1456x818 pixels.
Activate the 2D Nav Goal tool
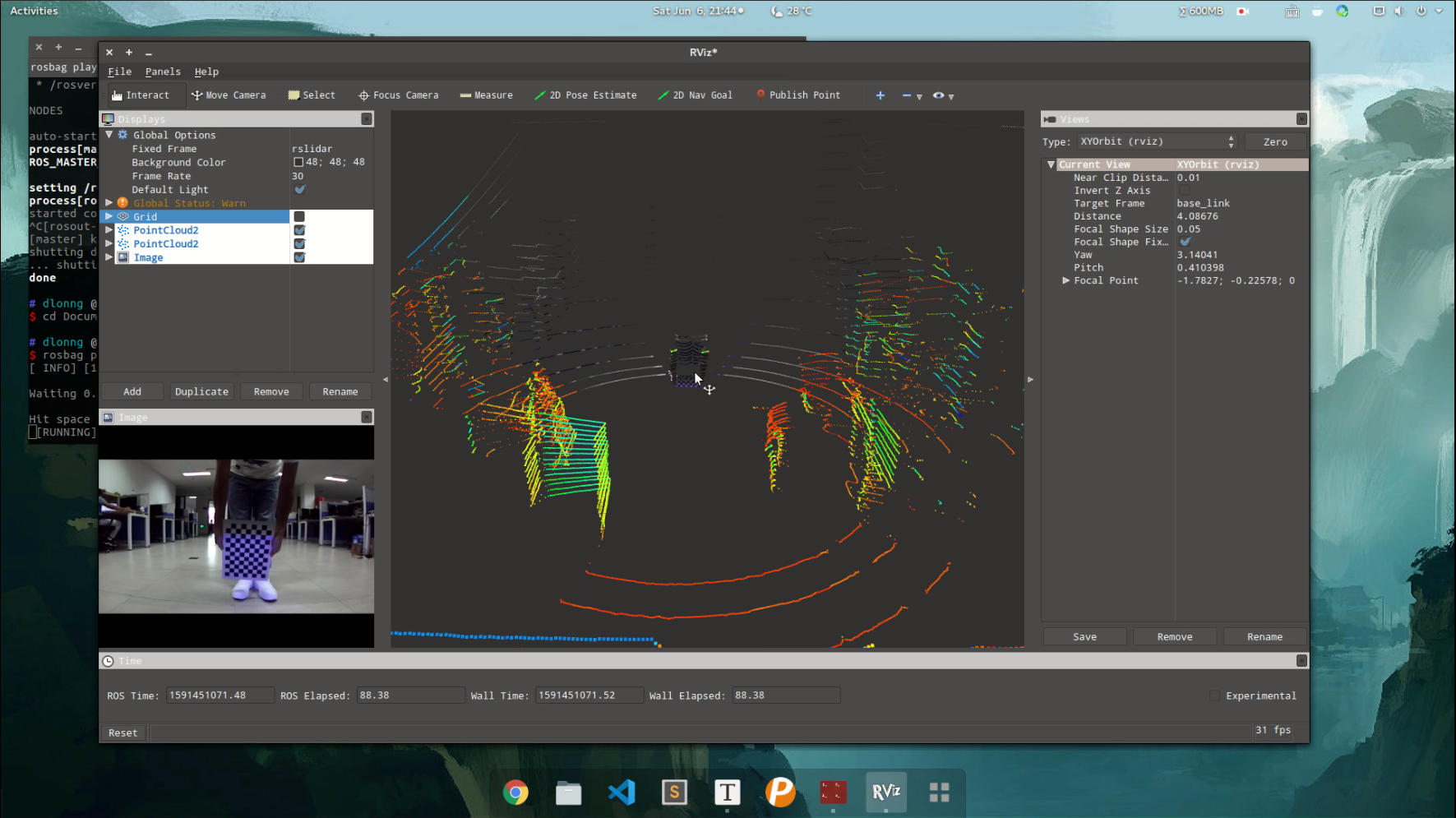695,95
